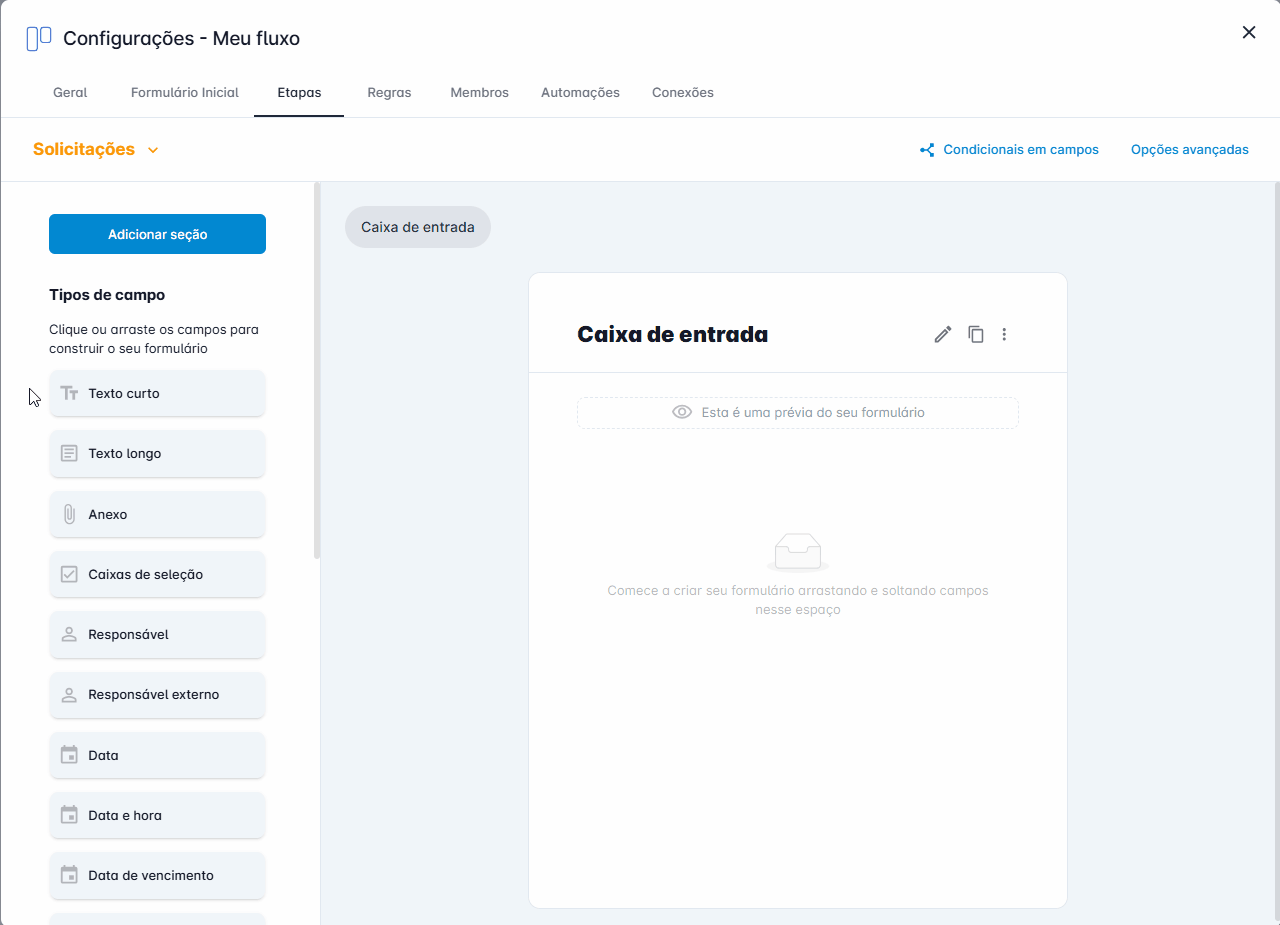Image resolution: width=1280 pixels, height=925 pixels.
Task: Edit section title with pencil icon
Action: pyautogui.click(x=943, y=335)
